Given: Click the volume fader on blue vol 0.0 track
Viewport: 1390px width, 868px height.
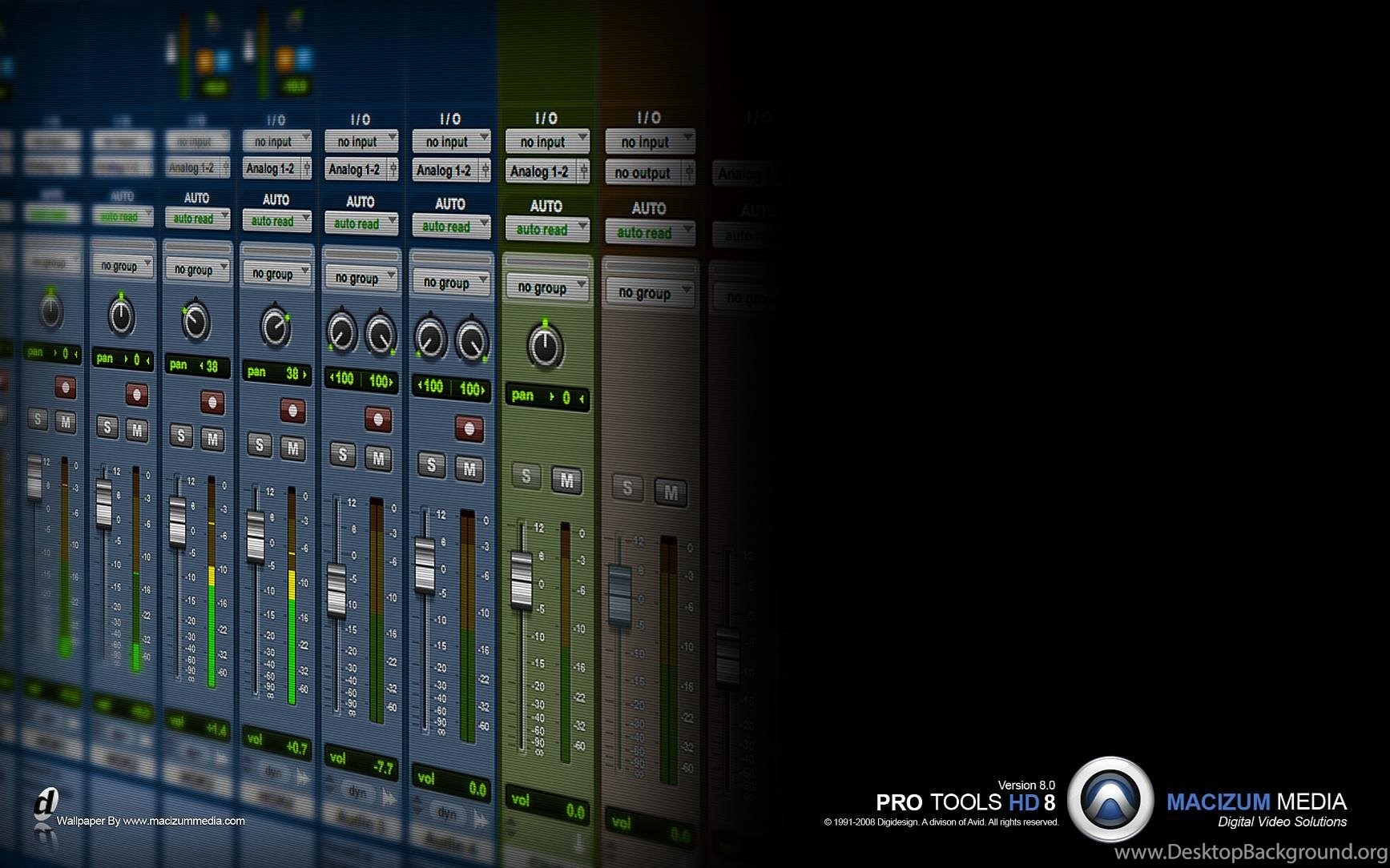Looking at the screenshot, I should click(425, 566).
